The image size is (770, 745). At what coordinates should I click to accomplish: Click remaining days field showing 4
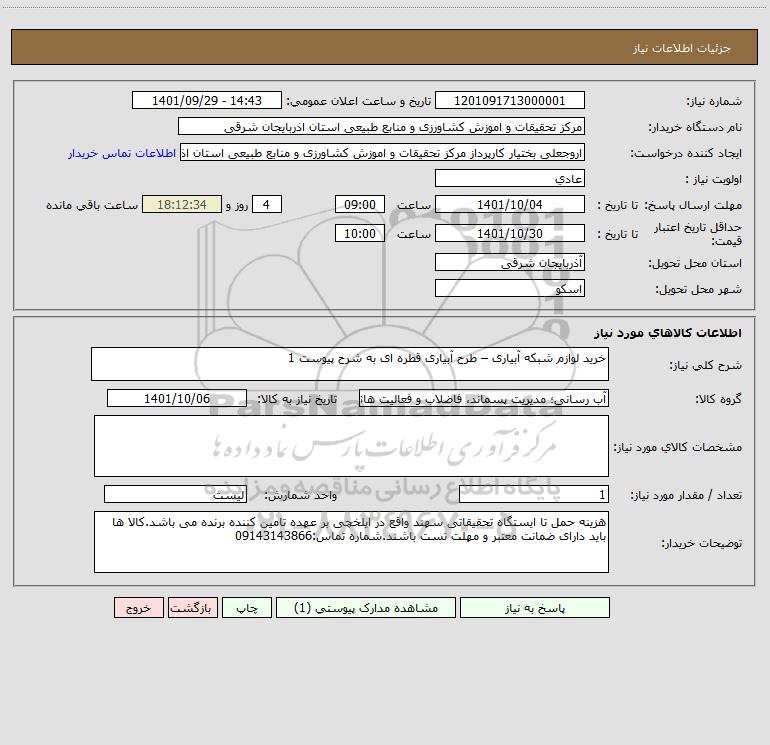[267, 204]
